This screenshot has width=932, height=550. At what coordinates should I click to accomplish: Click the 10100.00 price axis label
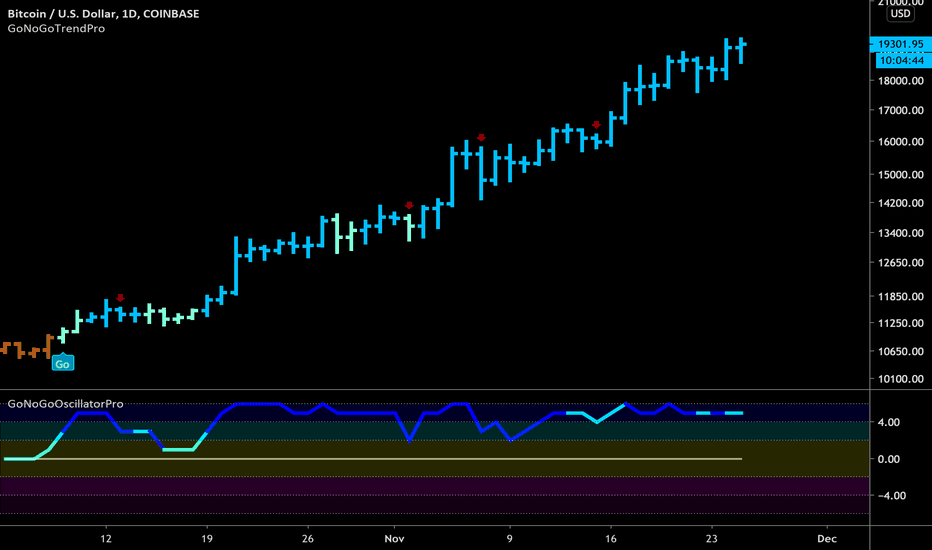tap(900, 379)
